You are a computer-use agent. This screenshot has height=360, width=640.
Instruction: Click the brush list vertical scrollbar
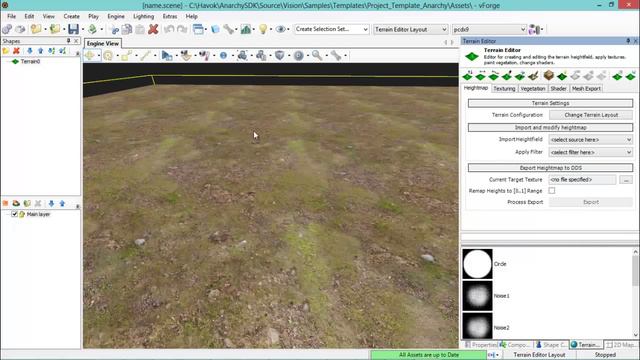[x=636, y=293]
